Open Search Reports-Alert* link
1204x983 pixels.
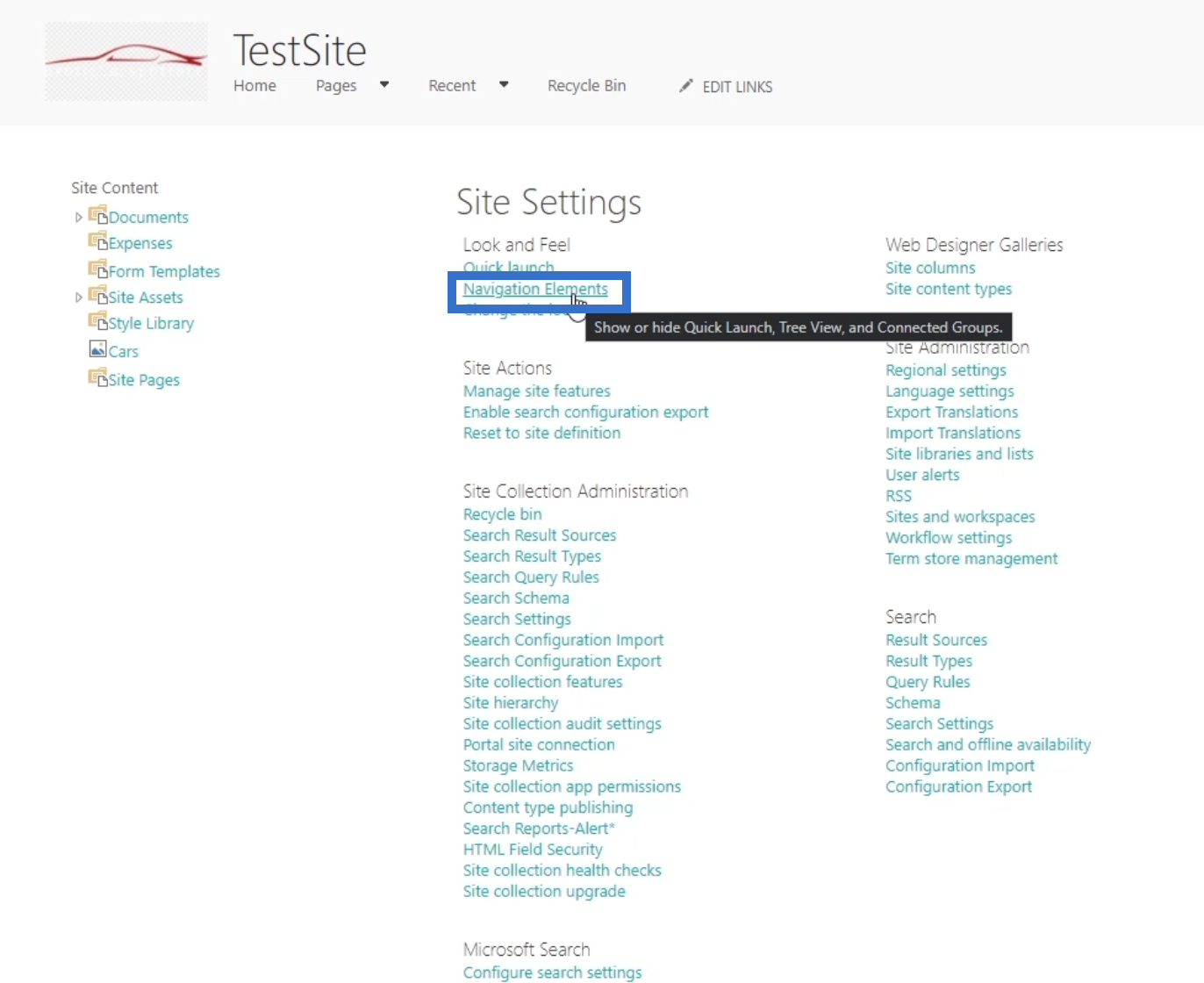[540, 829]
